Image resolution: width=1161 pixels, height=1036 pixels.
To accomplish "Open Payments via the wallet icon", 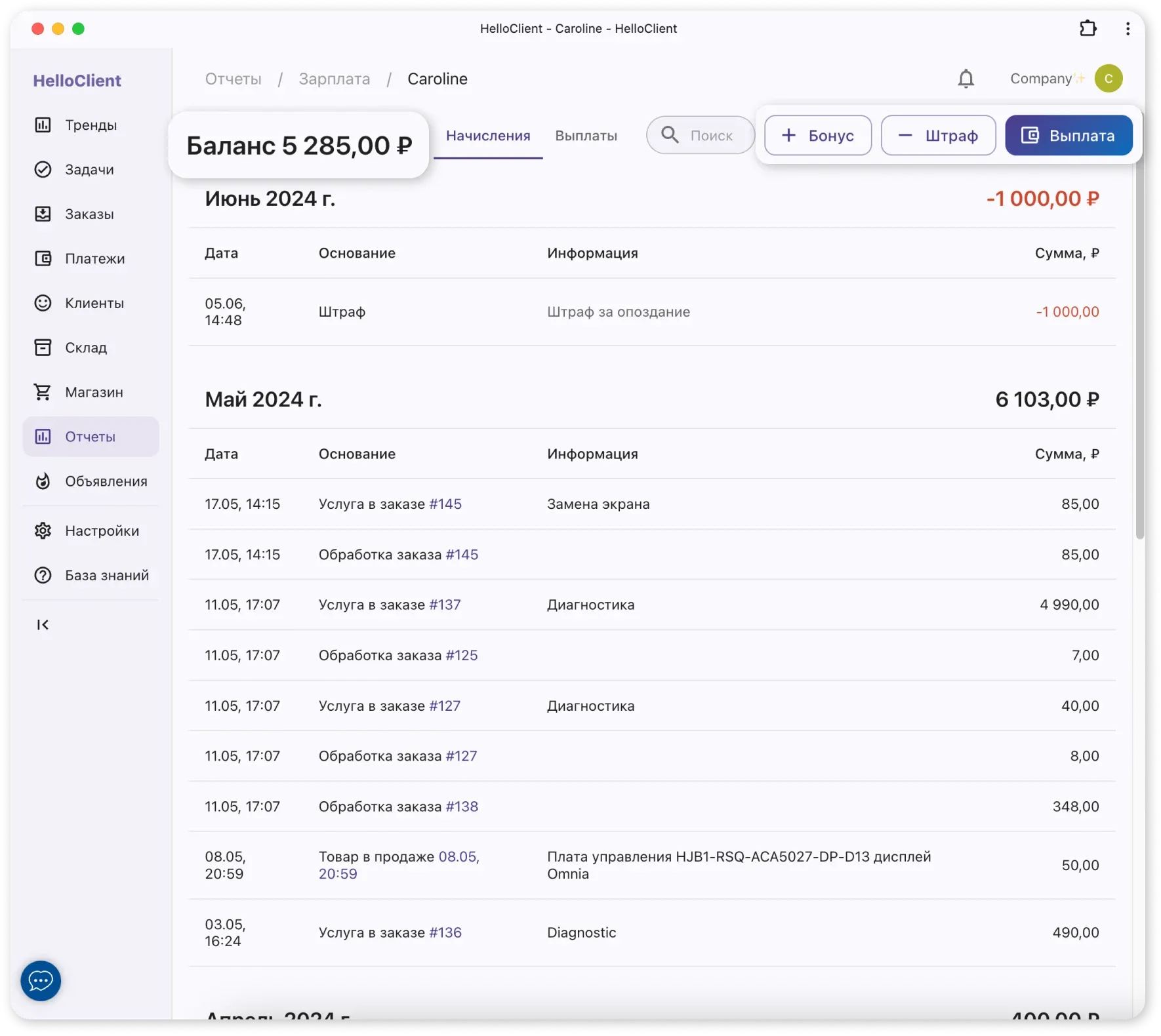I will 43,259.
